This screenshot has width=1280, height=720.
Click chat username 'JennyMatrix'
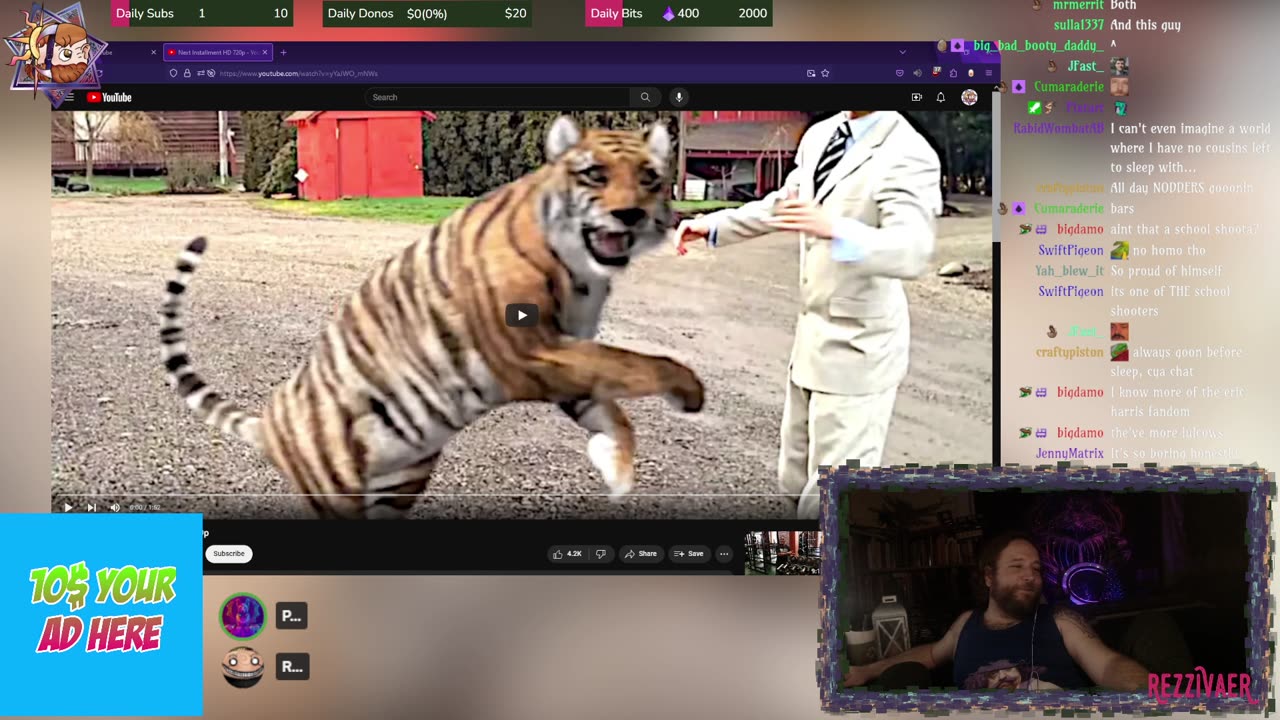tap(1070, 453)
